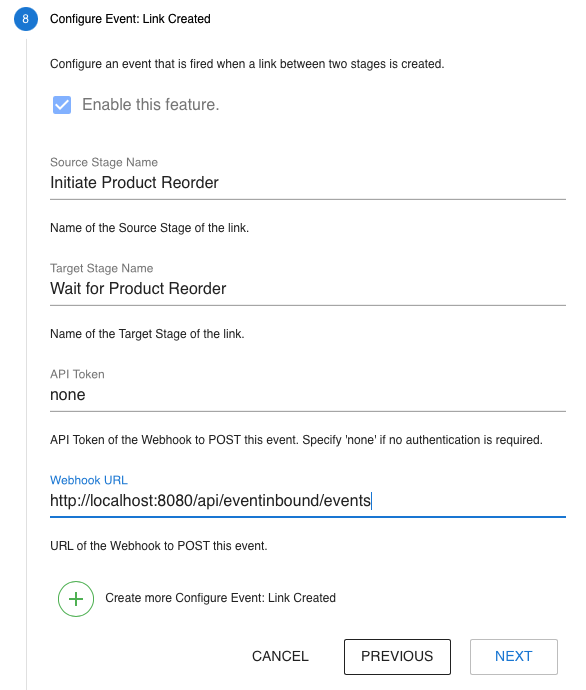Go back with the PREVIOUS button
This screenshot has width=586, height=690.
pyautogui.click(x=397, y=656)
